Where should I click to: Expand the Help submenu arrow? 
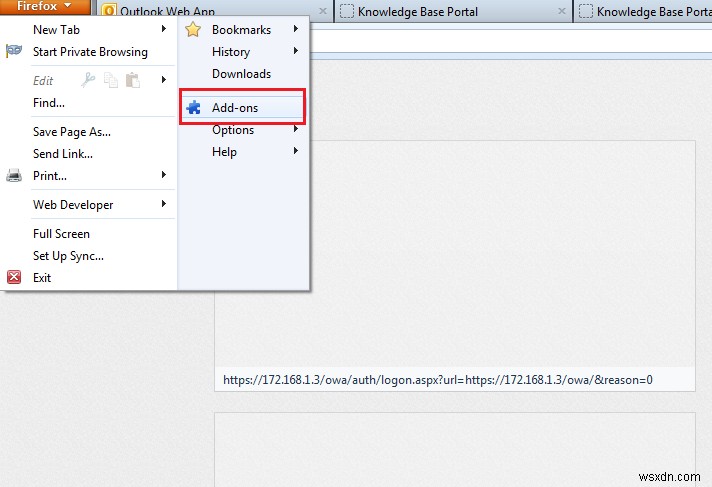(296, 151)
